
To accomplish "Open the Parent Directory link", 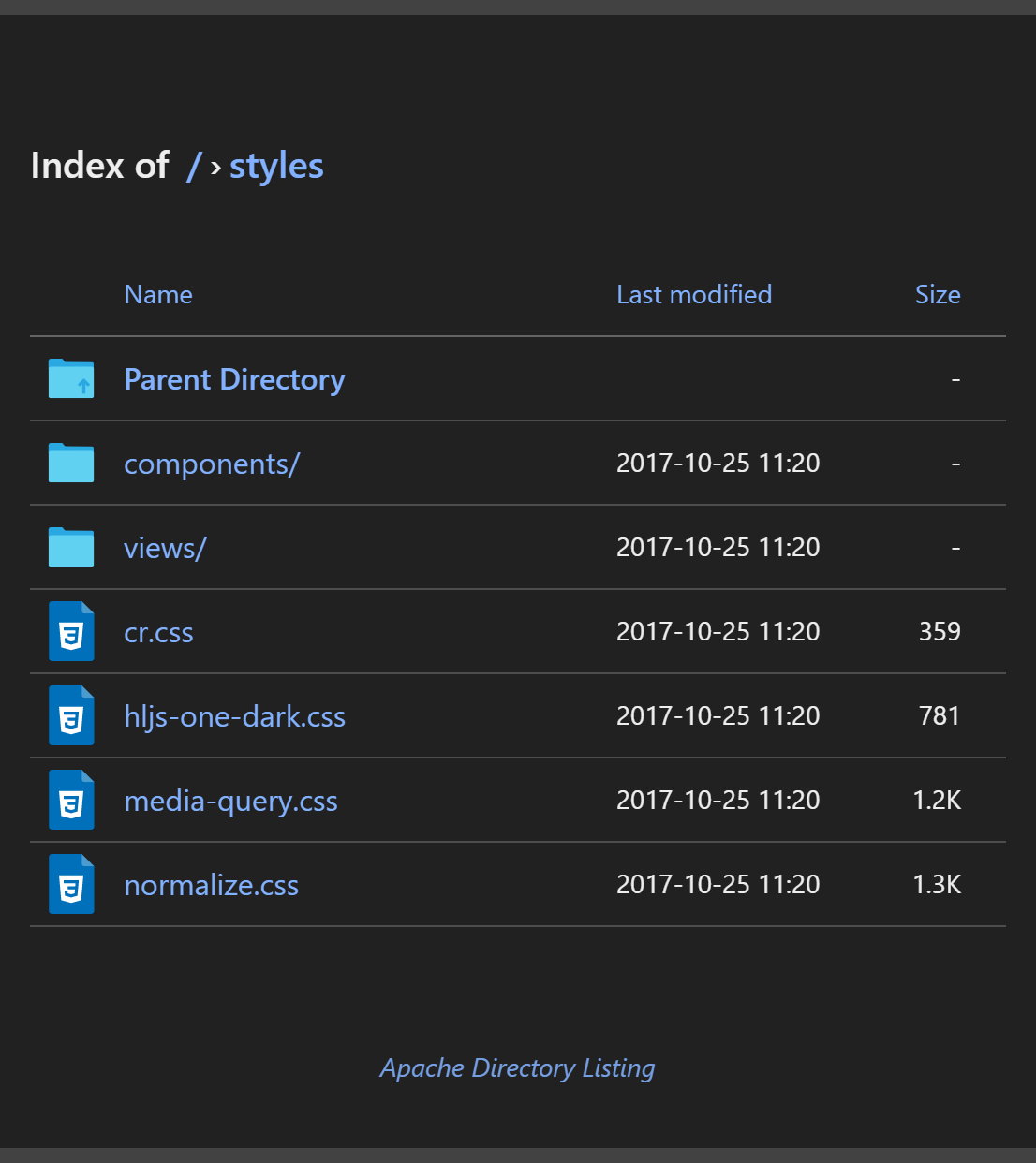I will point(234,379).
